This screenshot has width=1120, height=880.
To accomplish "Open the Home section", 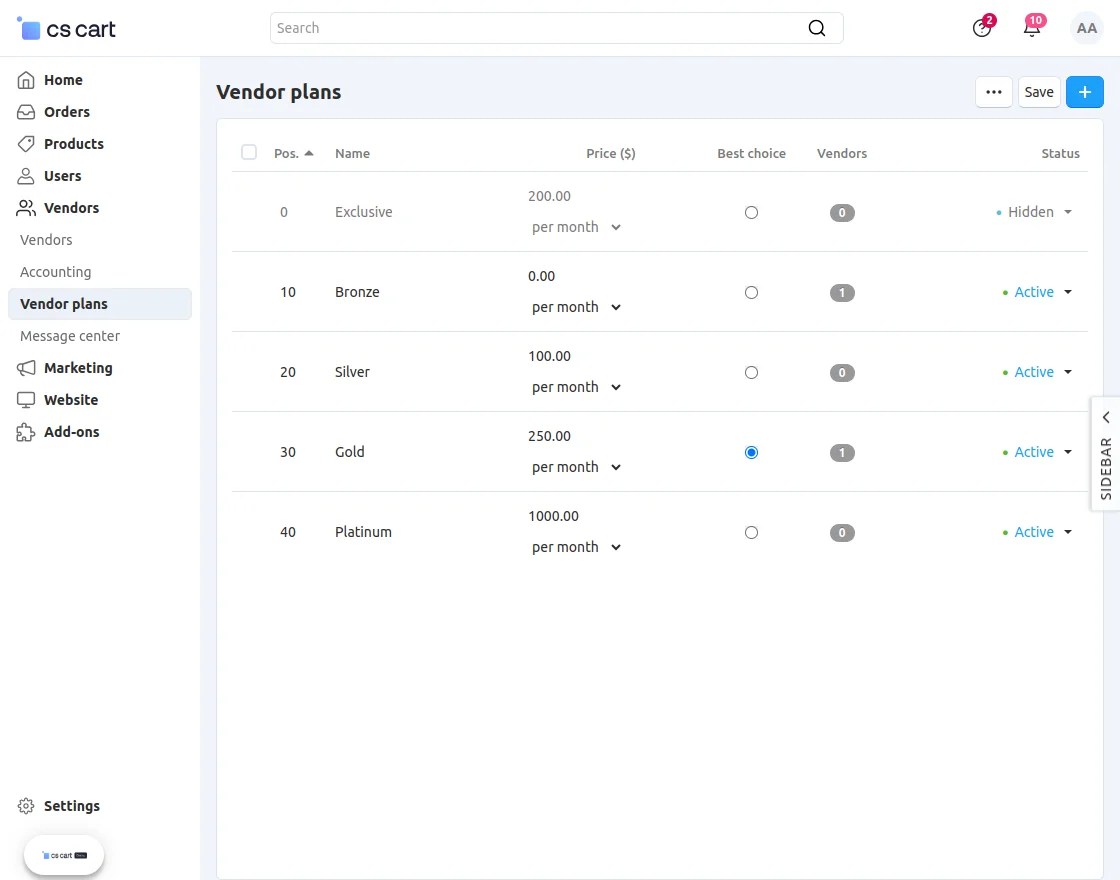I will coord(63,80).
